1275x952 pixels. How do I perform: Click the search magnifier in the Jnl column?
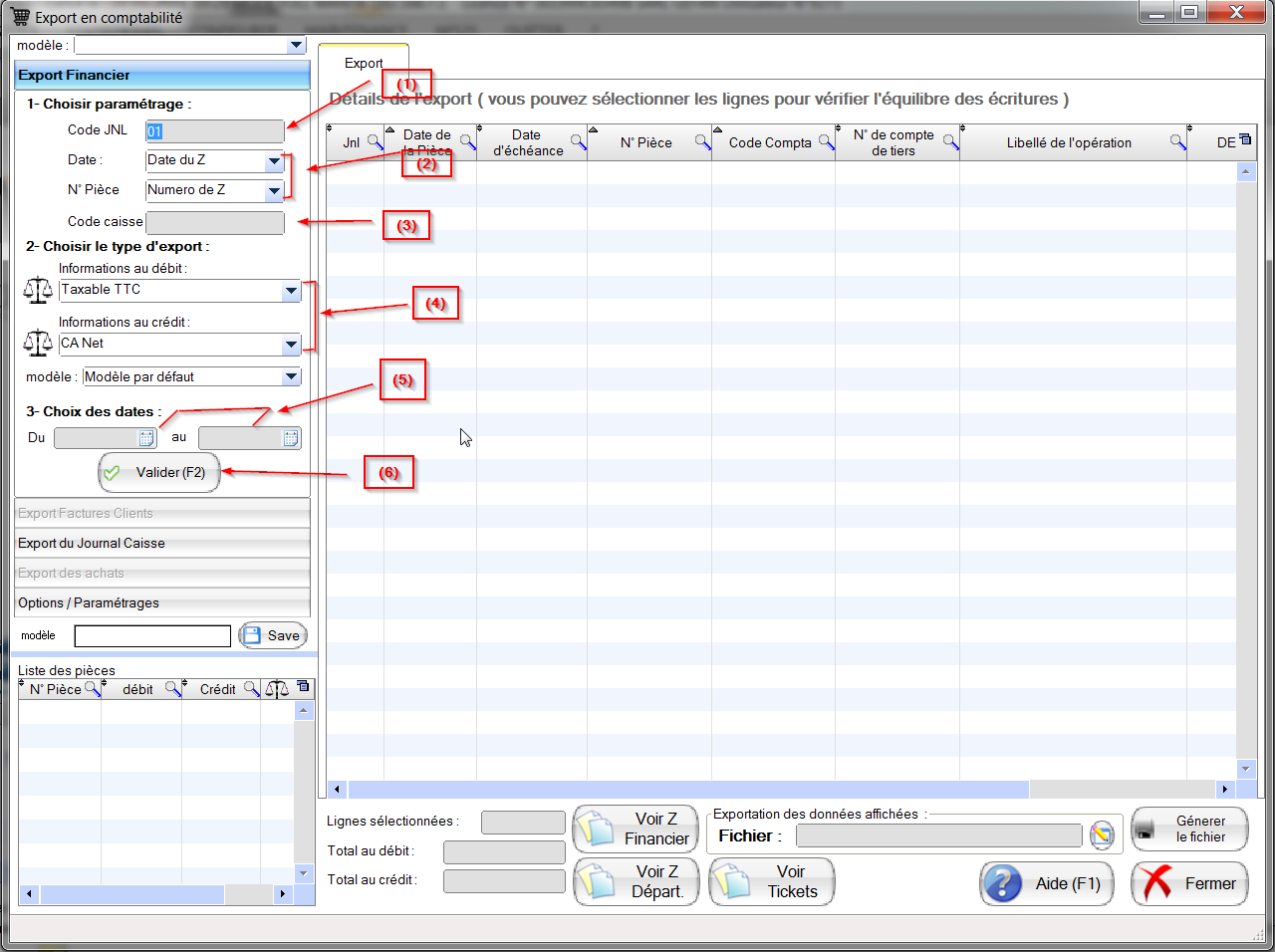point(375,142)
